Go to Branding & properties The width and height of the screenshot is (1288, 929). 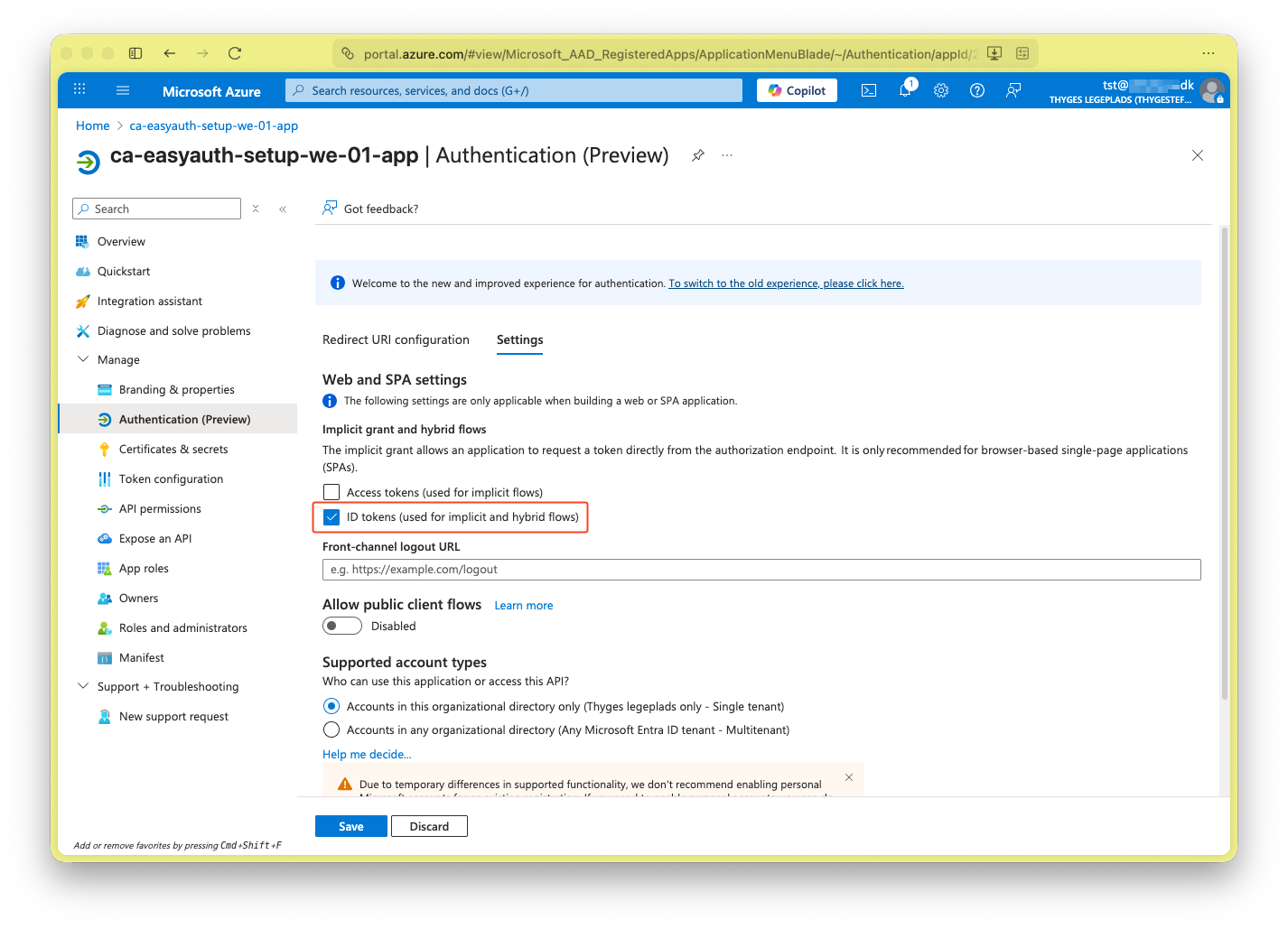tap(177, 389)
